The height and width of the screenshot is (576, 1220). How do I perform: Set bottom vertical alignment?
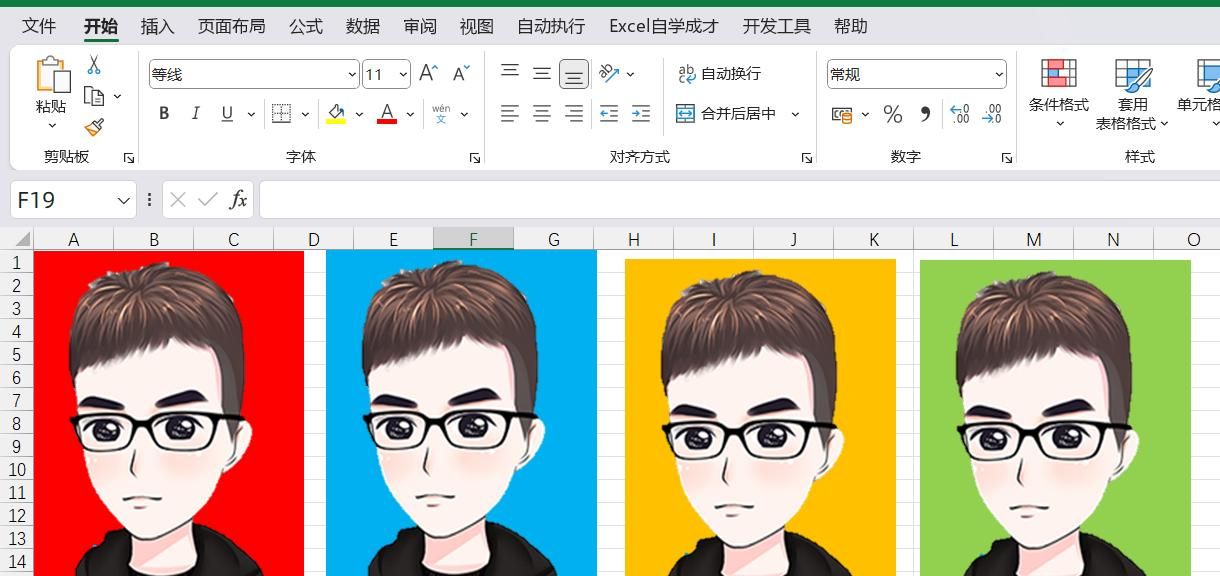(574, 74)
